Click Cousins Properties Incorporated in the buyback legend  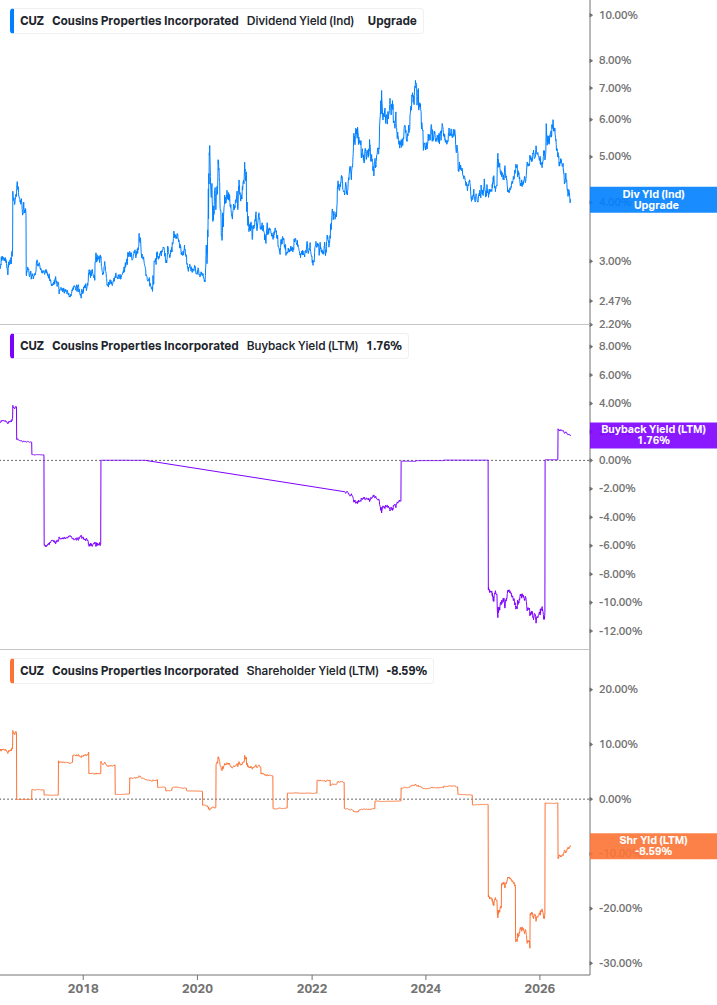pos(145,346)
